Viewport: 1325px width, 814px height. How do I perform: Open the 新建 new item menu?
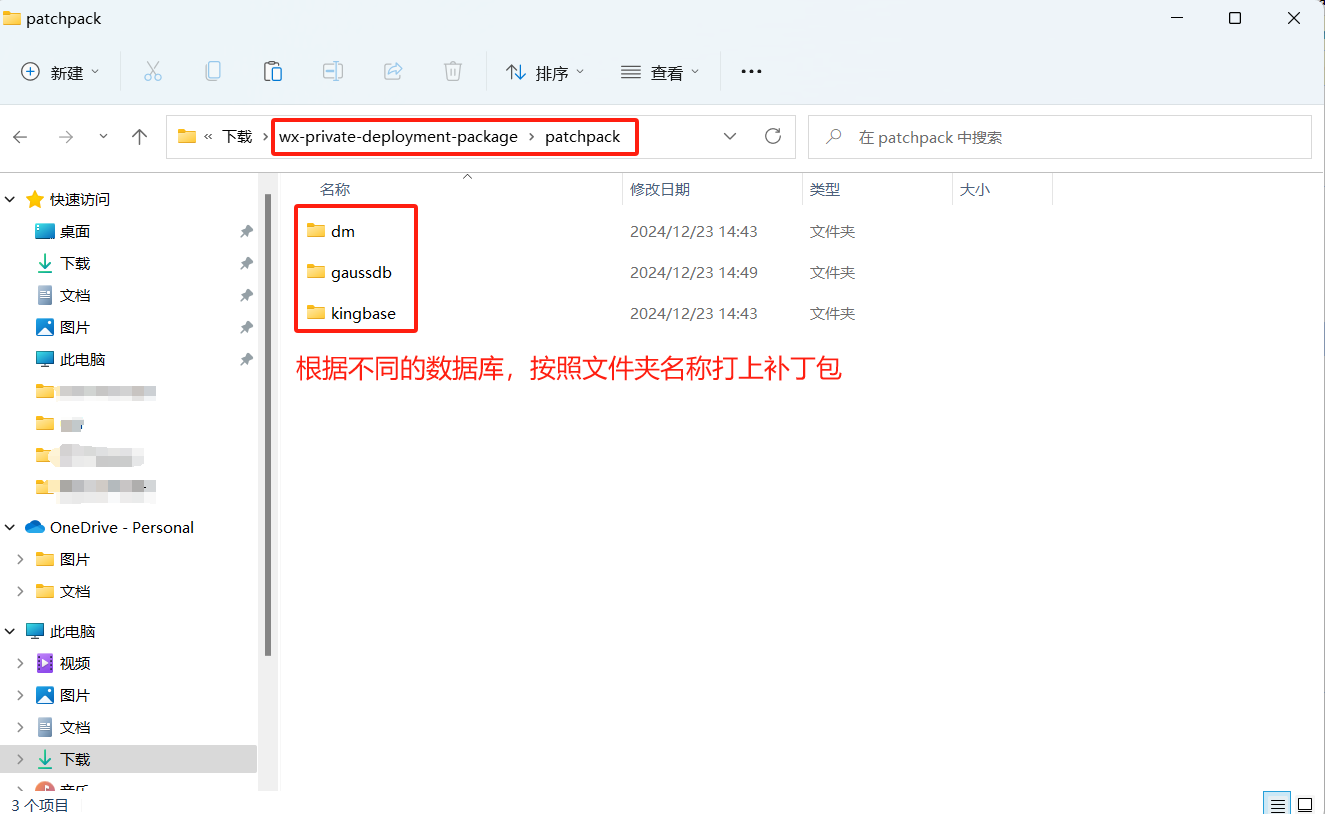pyautogui.click(x=60, y=72)
